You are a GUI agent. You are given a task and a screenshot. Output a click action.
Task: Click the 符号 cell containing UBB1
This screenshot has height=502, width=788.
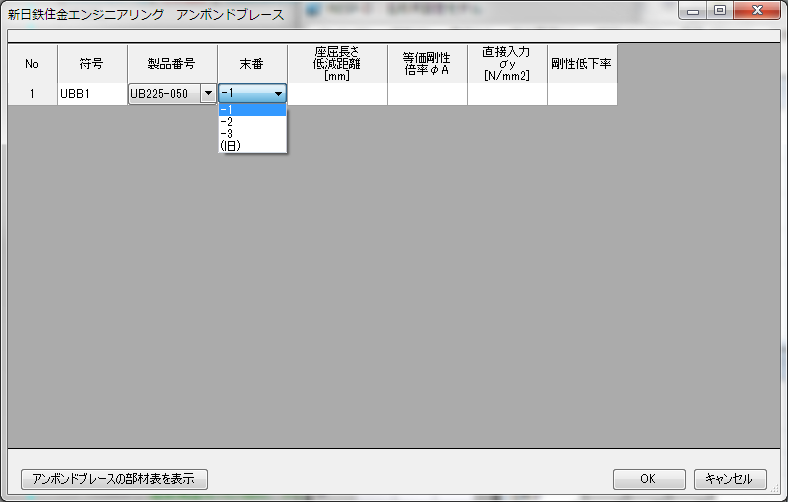[x=92, y=94]
